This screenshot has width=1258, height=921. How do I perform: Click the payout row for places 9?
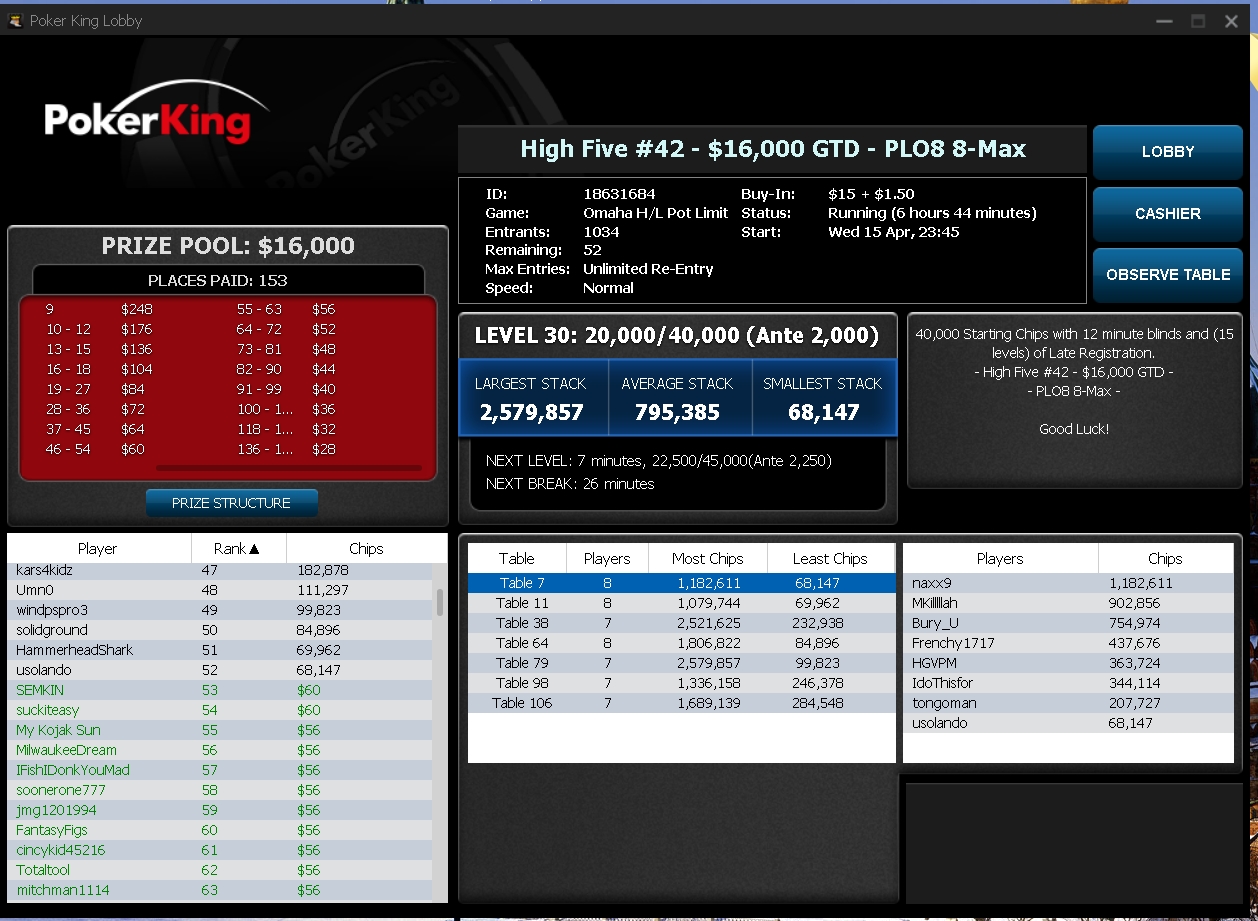pyautogui.click(x=98, y=309)
